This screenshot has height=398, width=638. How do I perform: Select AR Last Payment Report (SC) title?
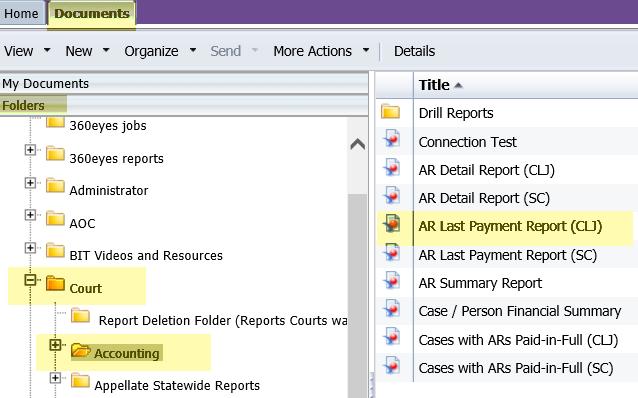(x=508, y=255)
